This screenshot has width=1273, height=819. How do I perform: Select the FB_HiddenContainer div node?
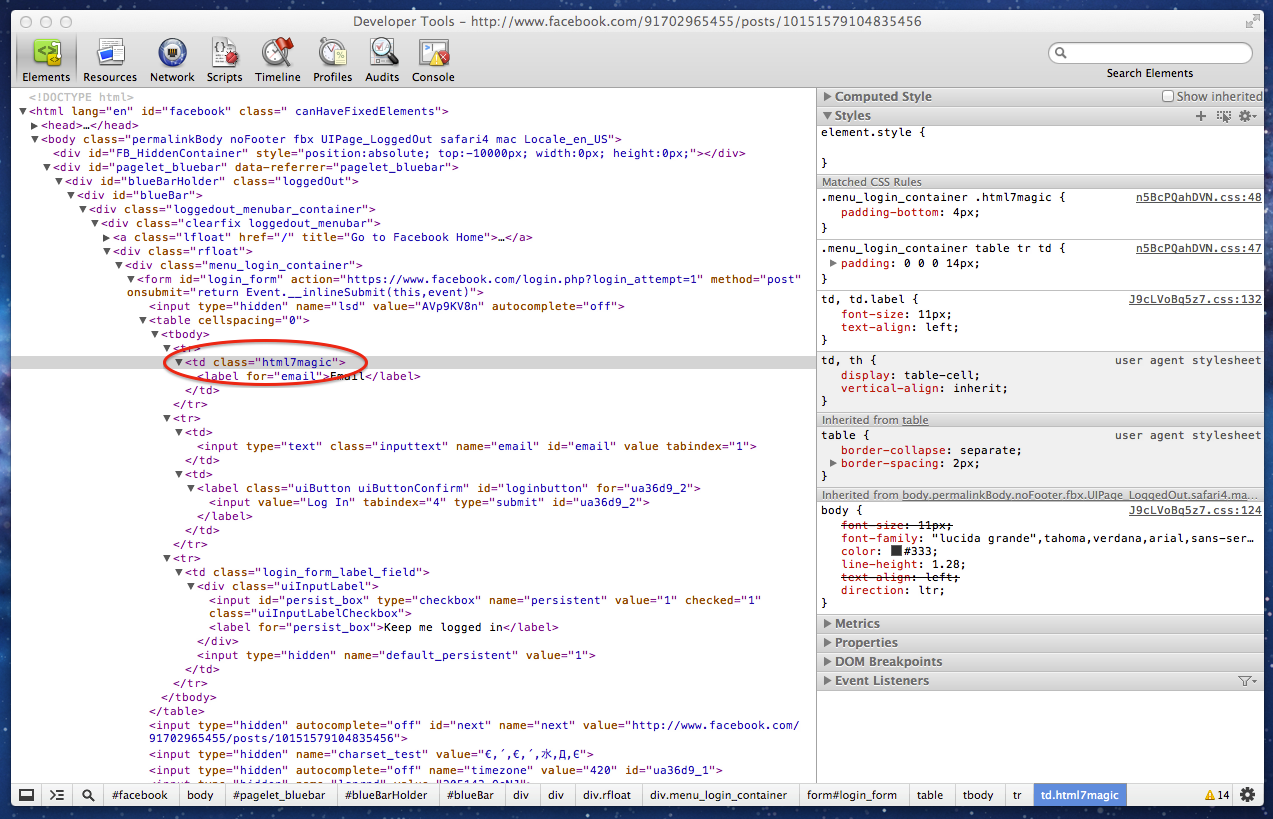(399, 153)
